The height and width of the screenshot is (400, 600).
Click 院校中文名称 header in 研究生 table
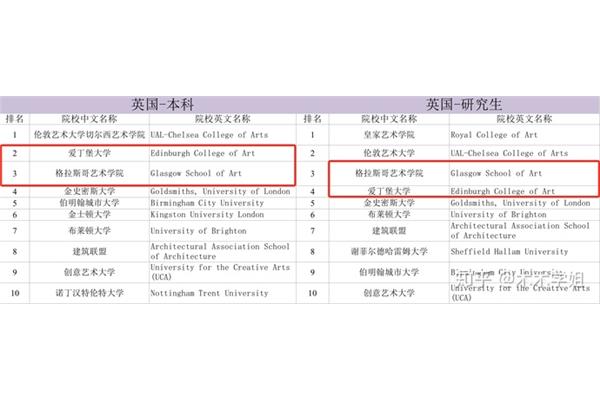click(389, 119)
